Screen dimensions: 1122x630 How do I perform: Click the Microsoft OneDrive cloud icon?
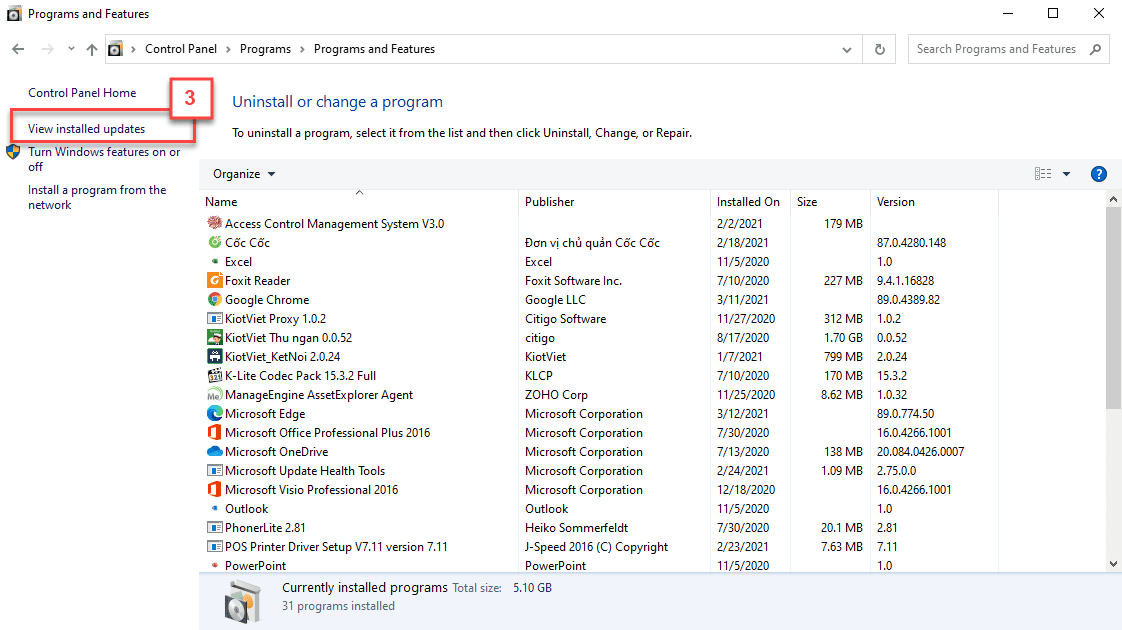point(214,452)
